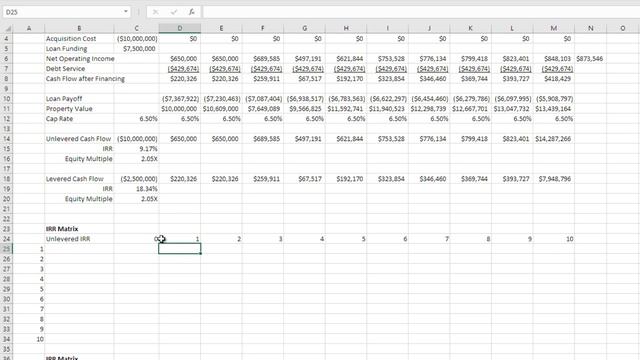
Task: Select row 14 header
Action: 7,139
